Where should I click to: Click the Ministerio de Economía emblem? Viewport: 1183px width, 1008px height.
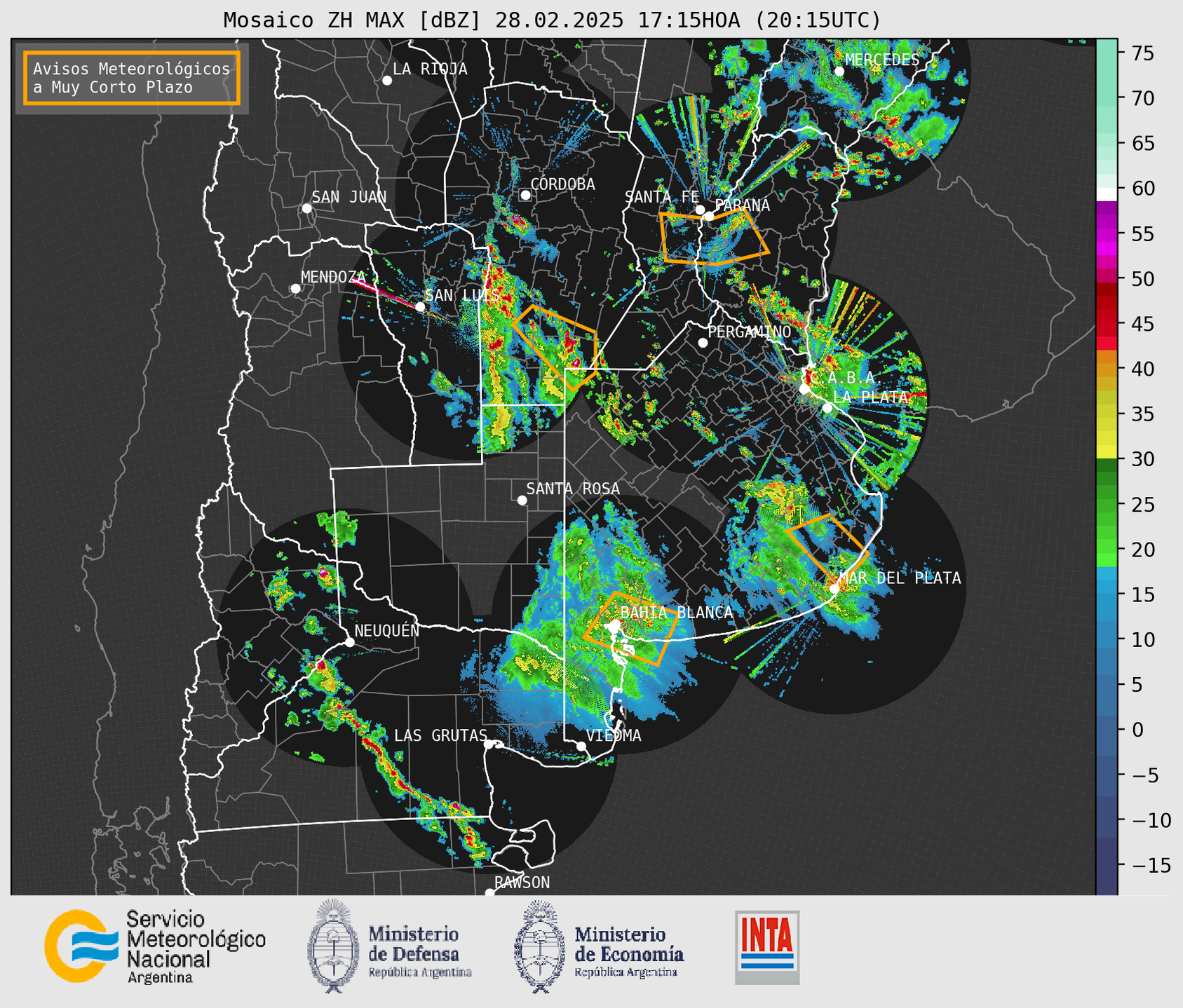540,946
